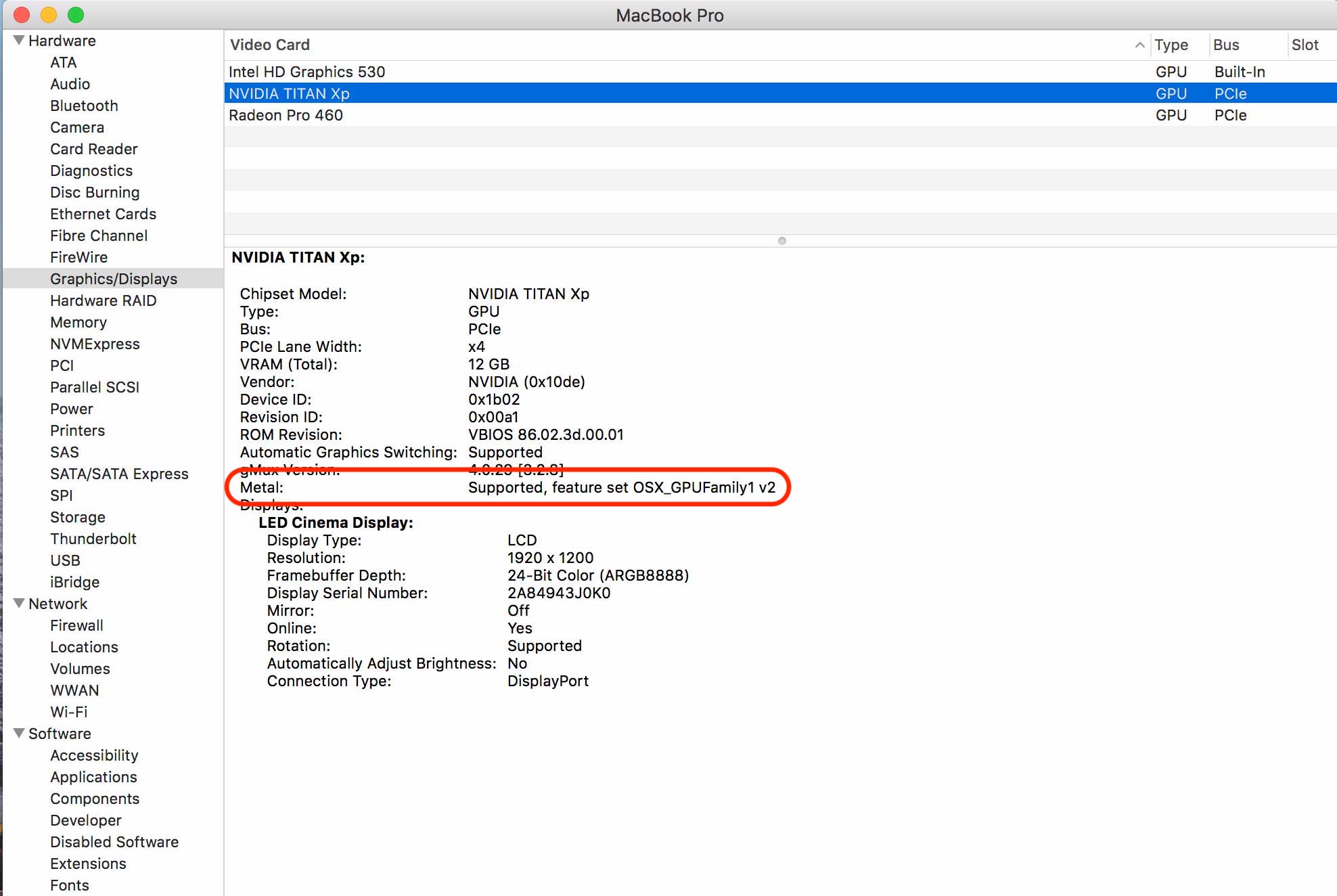Open Disc Burning in the sidebar
This screenshot has width=1337, height=896.
coord(95,192)
